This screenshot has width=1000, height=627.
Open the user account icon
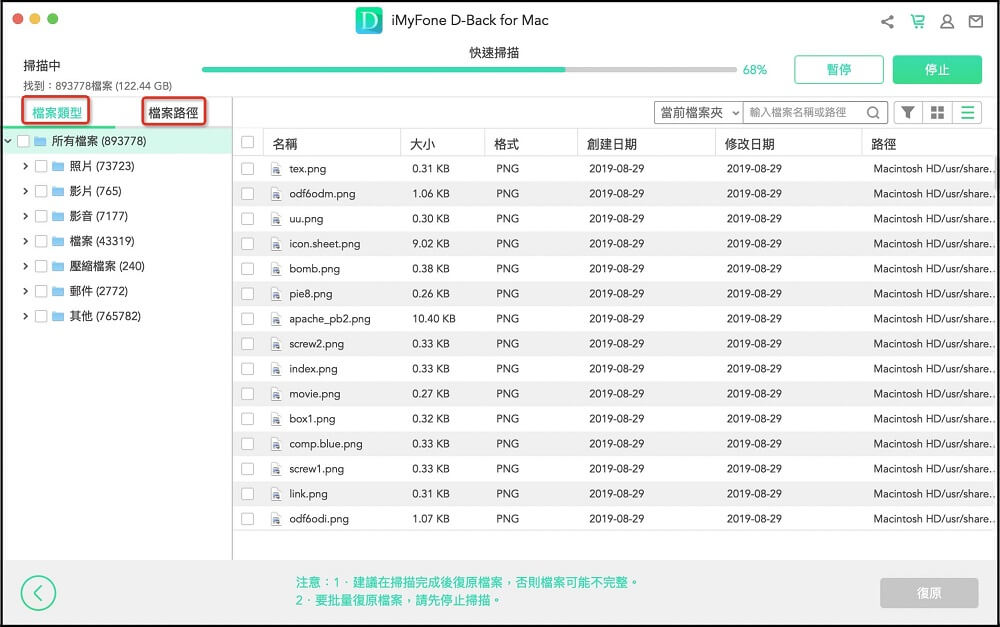946,21
